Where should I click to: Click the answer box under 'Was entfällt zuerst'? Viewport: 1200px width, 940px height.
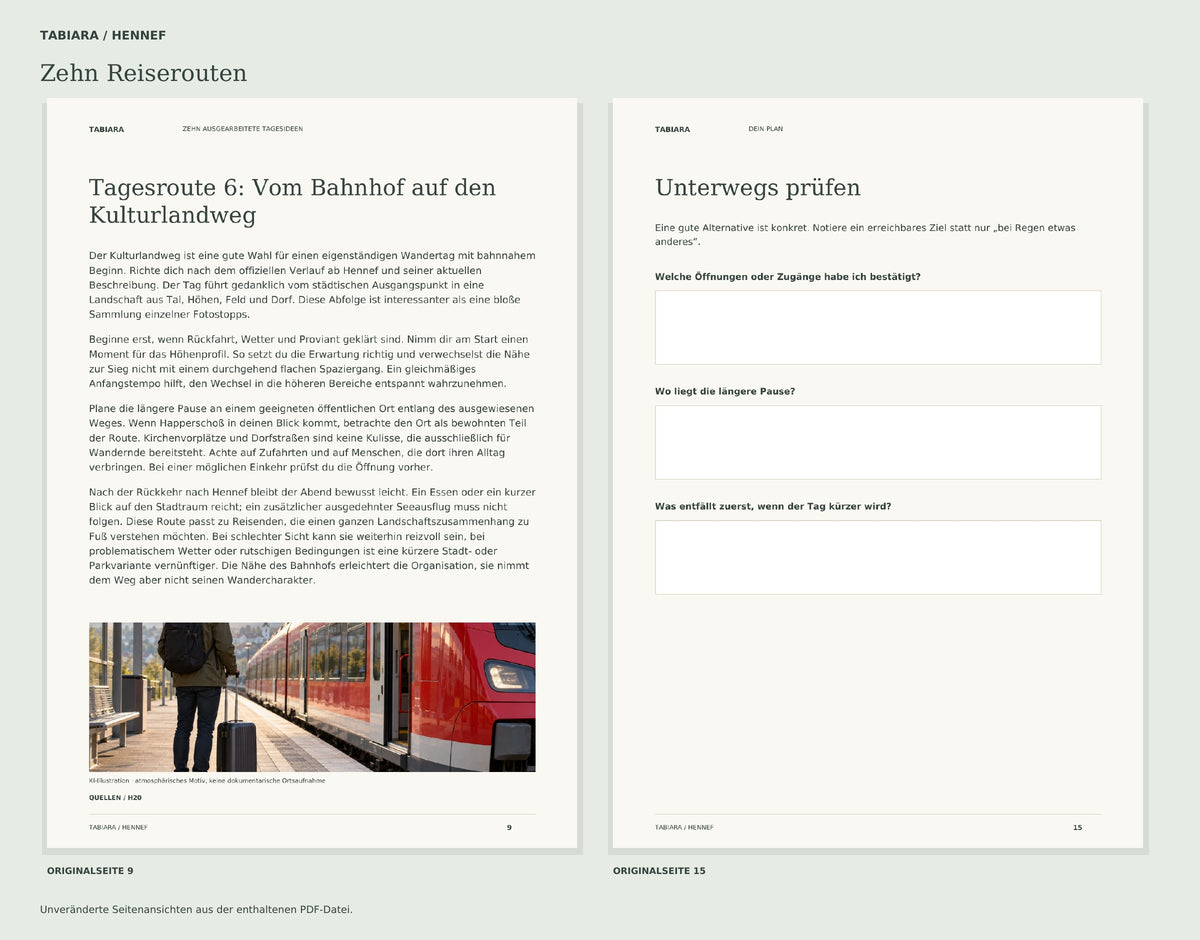point(878,557)
